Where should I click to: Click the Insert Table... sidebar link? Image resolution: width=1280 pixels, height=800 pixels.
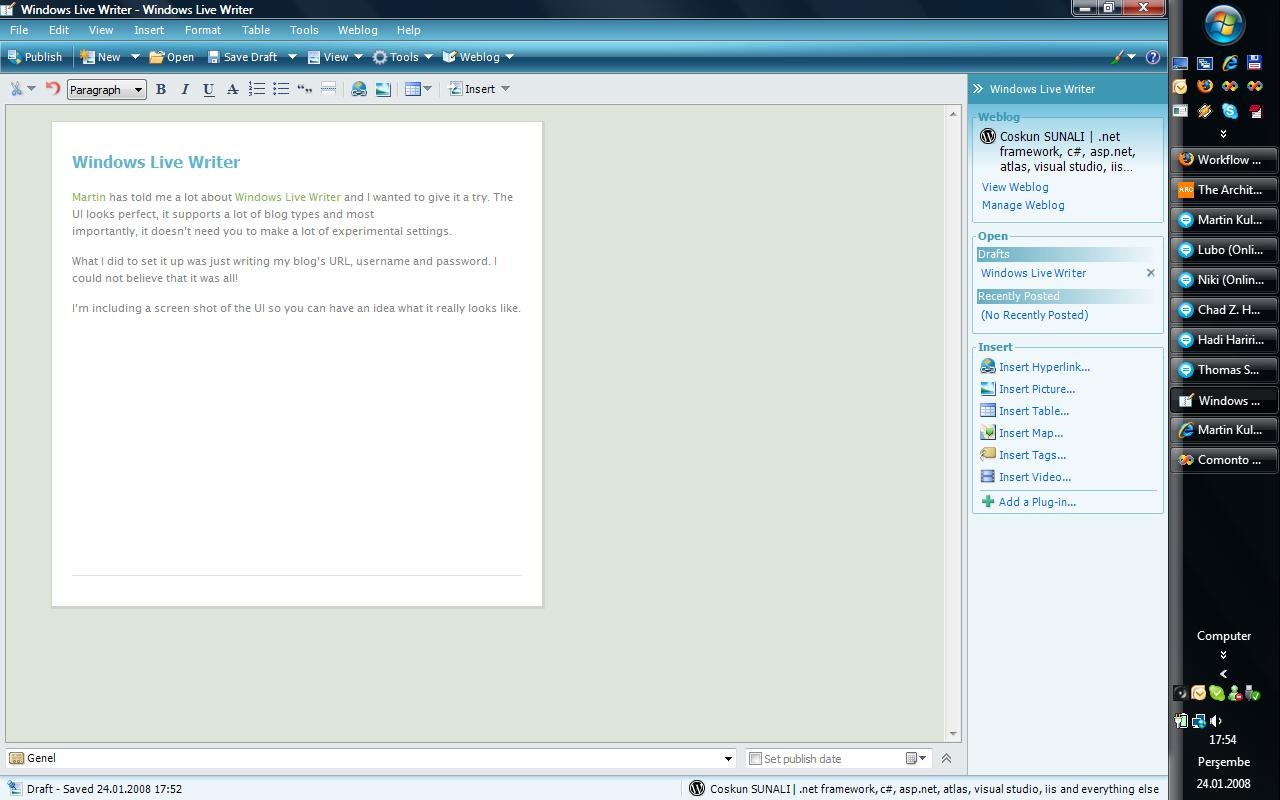pos(1034,411)
